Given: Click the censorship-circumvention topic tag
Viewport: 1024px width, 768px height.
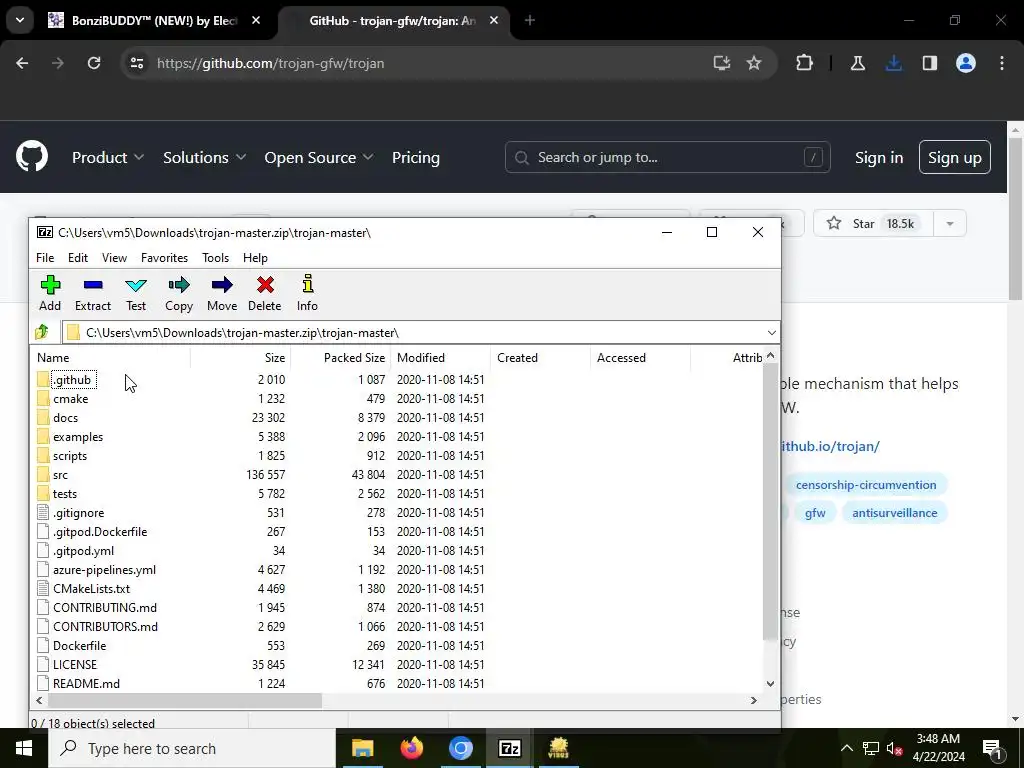Looking at the screenshot, I should [866, 485].
